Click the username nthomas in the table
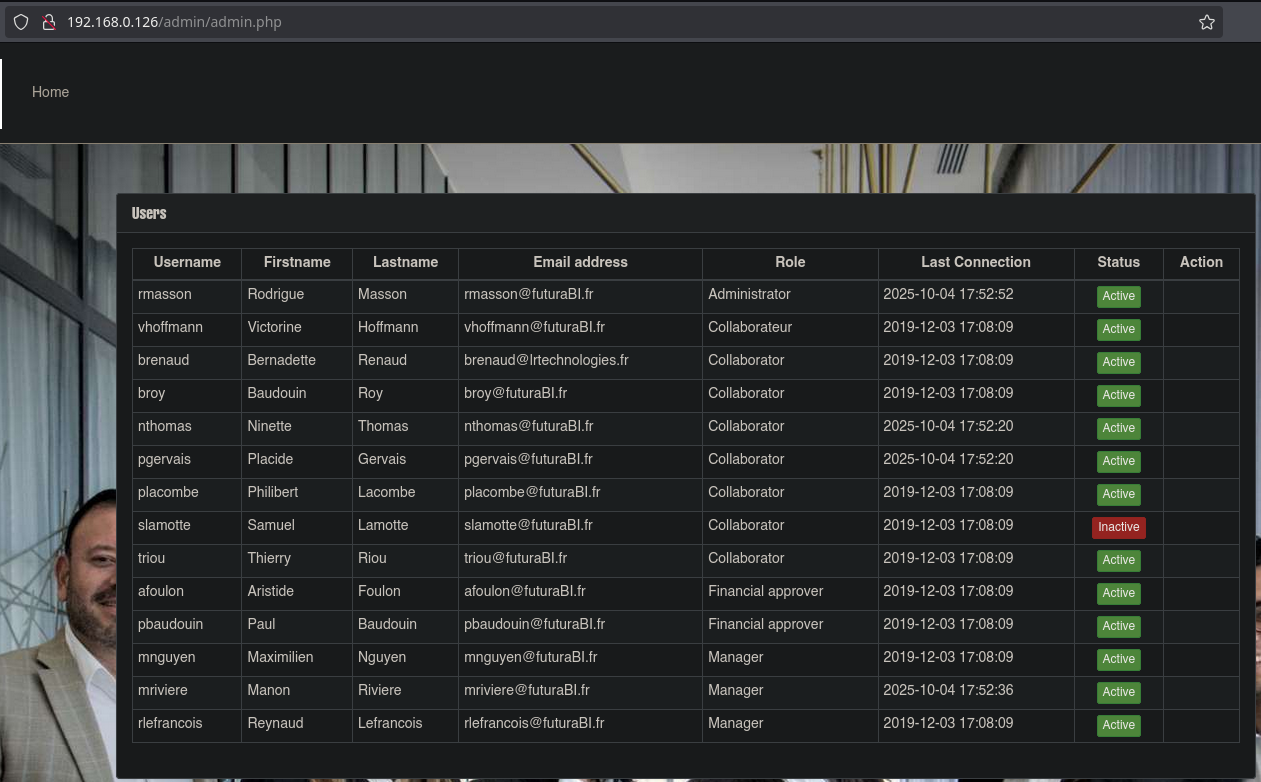The width and height of the screenshot is (1261, 782). (x=165, y=426)
